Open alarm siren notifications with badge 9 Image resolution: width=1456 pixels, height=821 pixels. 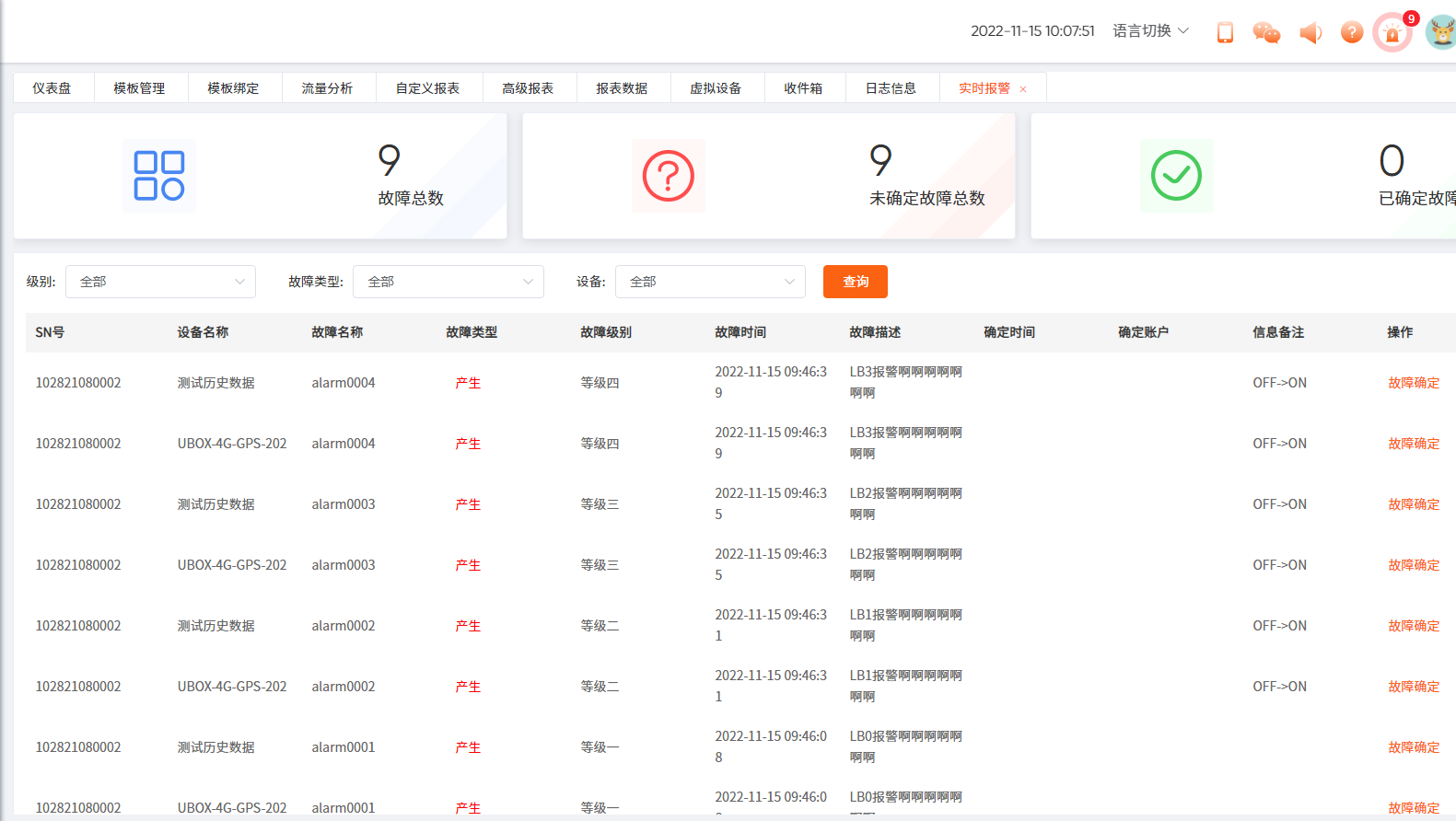[1392, 34]
